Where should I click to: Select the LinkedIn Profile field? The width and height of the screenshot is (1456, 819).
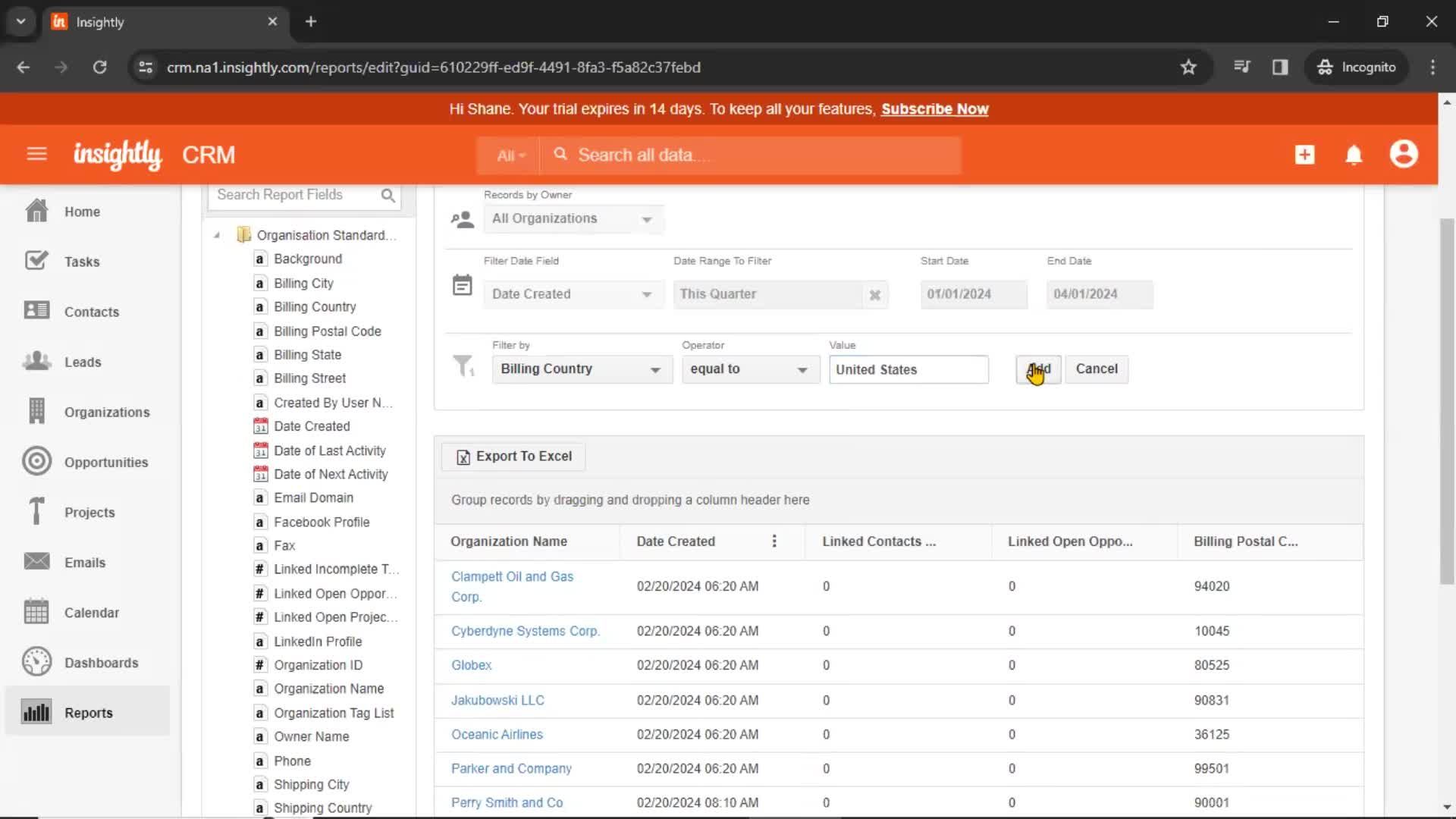point(317,642)
